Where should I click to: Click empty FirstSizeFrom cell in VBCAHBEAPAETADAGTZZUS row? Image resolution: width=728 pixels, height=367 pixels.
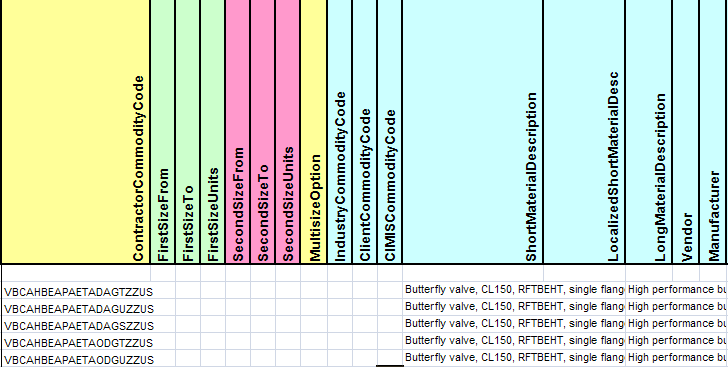163,290
